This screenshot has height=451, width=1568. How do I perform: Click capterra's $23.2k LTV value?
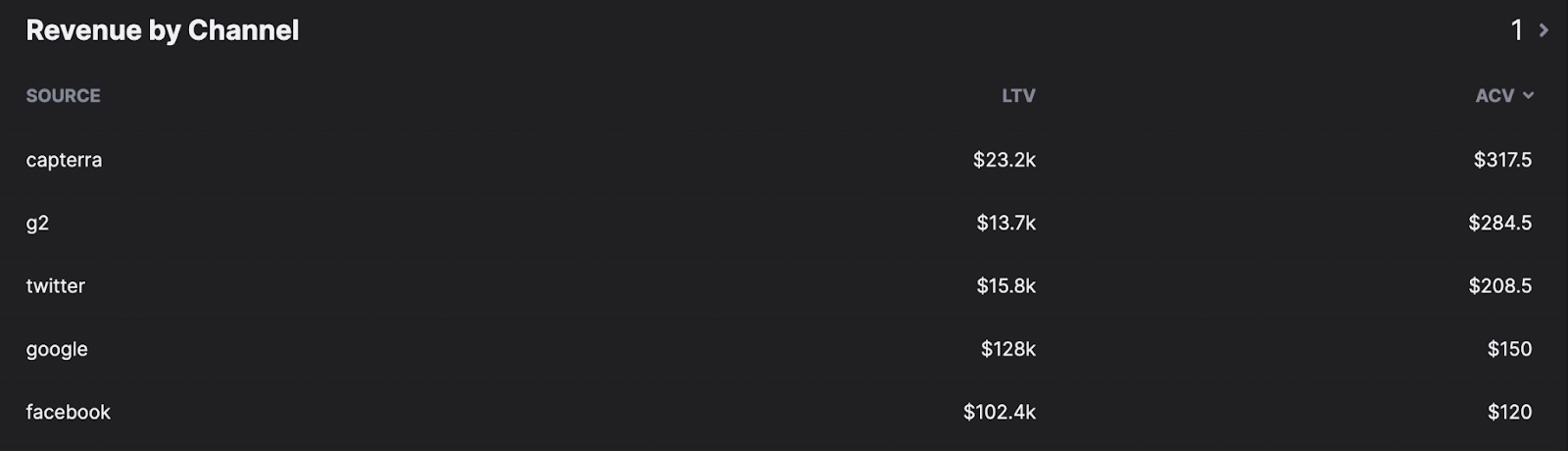1004,160
